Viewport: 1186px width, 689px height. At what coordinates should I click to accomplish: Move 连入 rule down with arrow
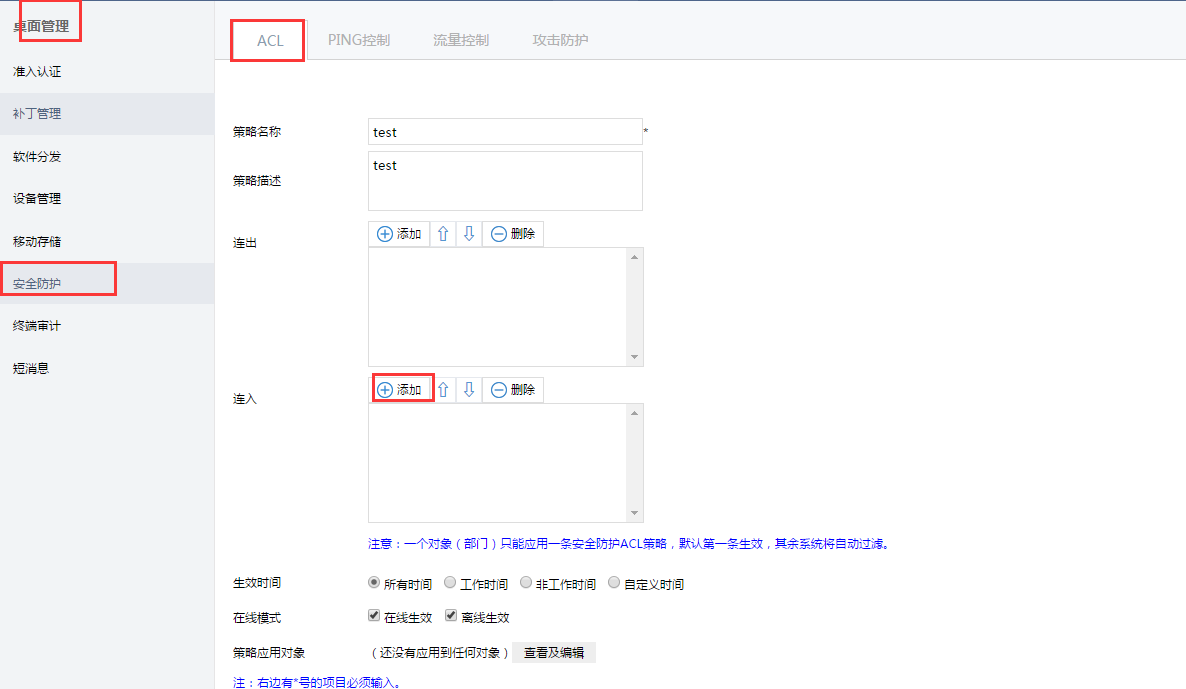point(469,390)
